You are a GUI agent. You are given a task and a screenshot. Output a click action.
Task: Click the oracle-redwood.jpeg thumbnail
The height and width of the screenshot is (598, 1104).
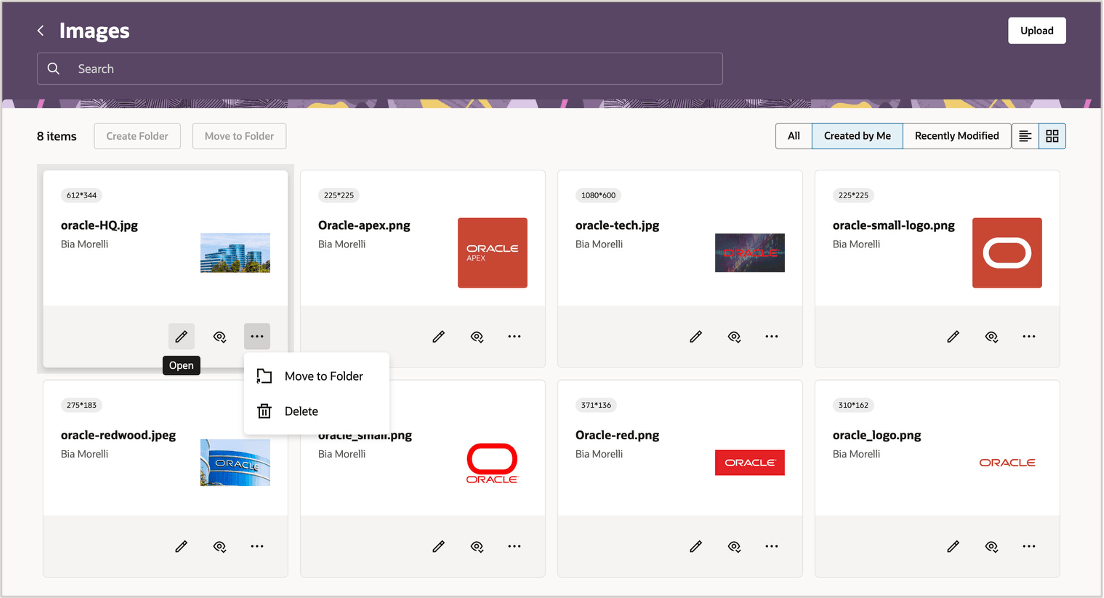coord(235,463)
